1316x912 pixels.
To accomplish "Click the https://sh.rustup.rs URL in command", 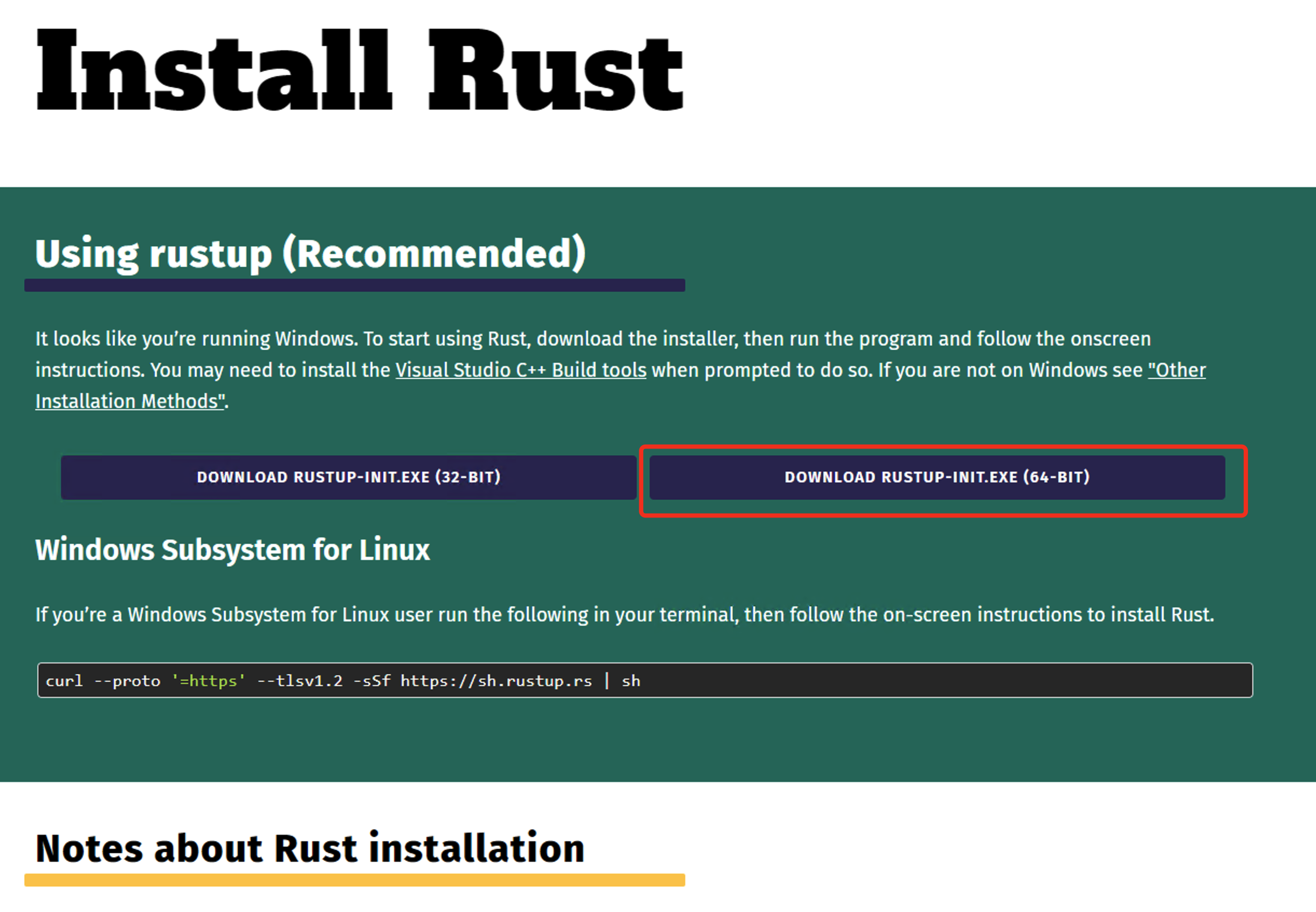I will [495, 681].
